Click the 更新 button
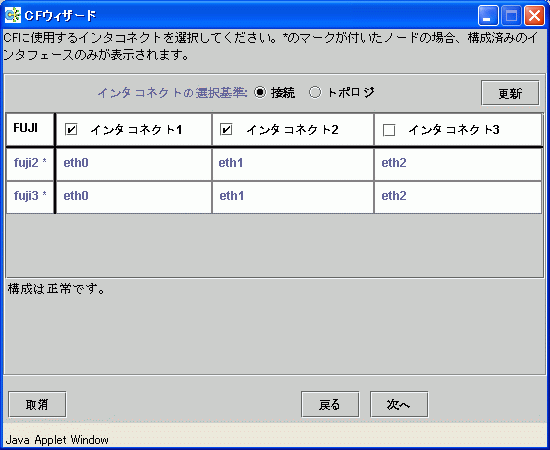The width and height of the screenshot is (550, 450). click(510, 93)
